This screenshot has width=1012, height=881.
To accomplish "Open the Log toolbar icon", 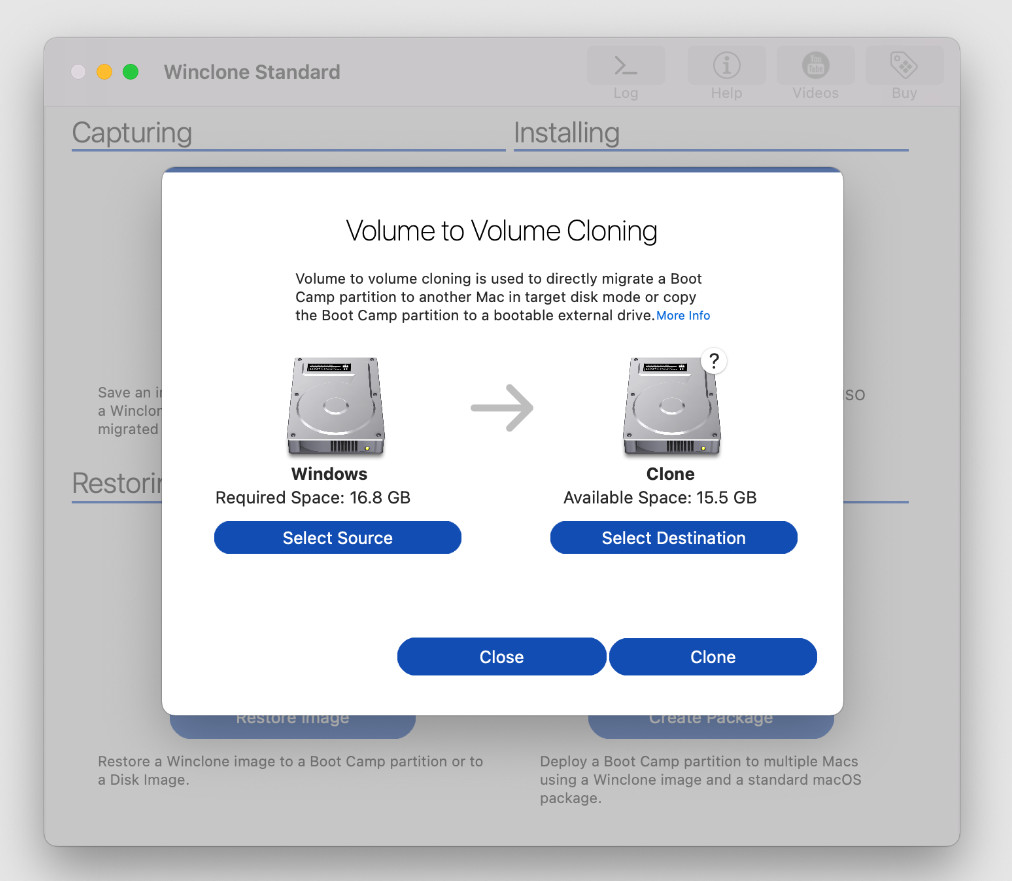I will (625, 66).
